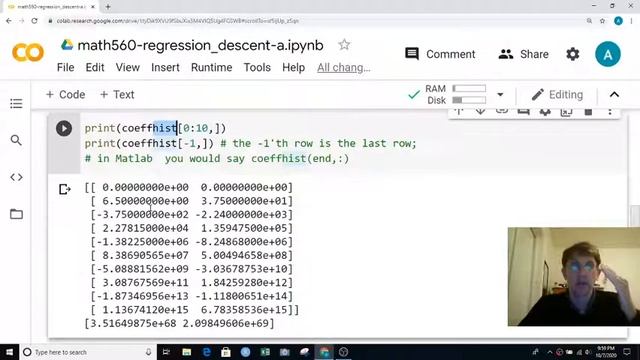Bookmark this page in Chrome
This screenshot has height=360, width=640.
point(602,21)
